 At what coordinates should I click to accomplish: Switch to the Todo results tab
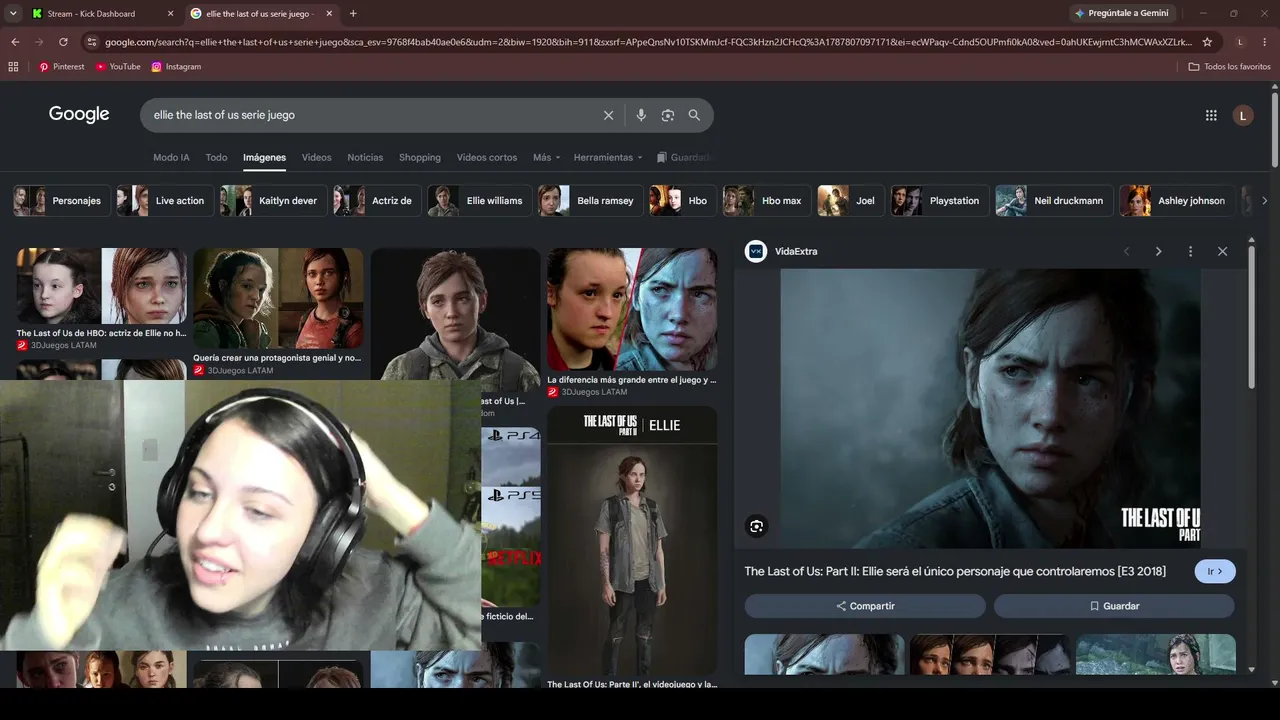point(216,157)
